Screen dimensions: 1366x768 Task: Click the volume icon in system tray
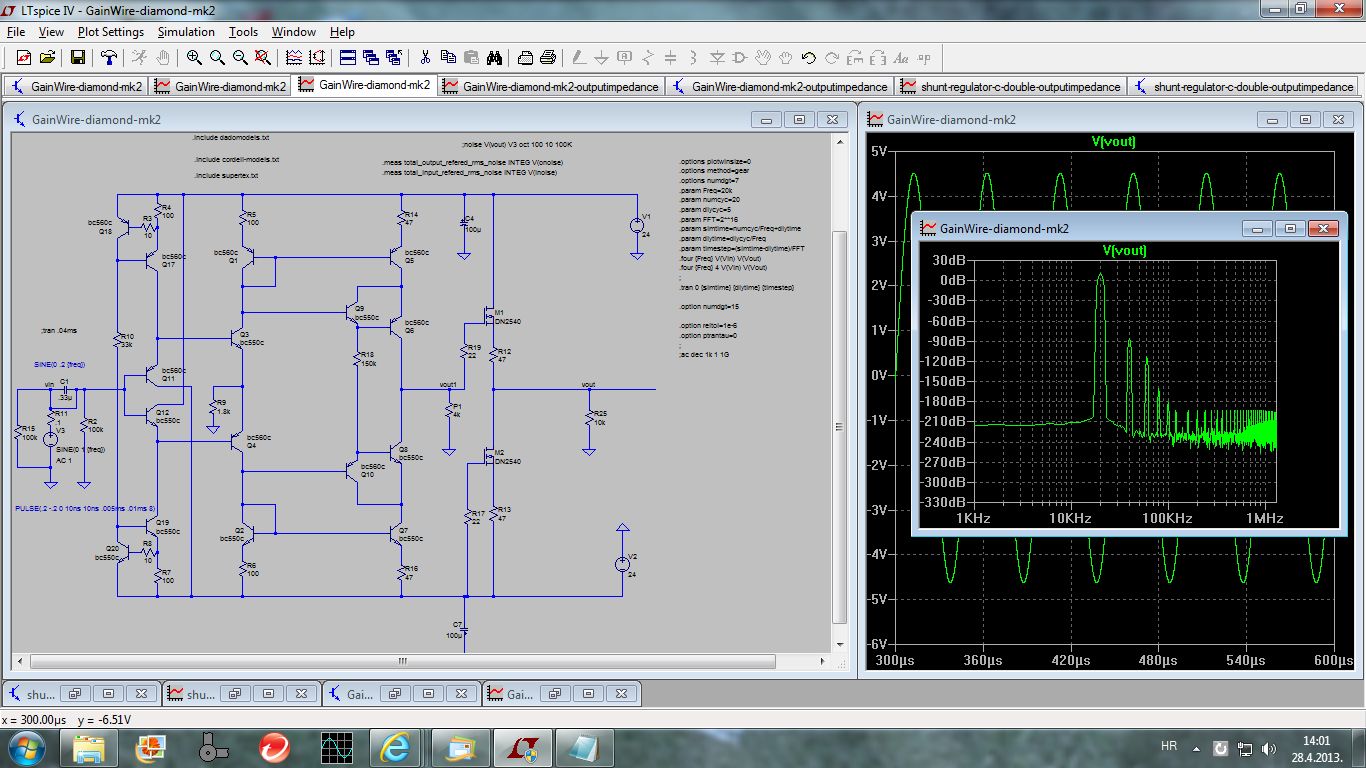pyautogui.click(x=1269, y=747)
